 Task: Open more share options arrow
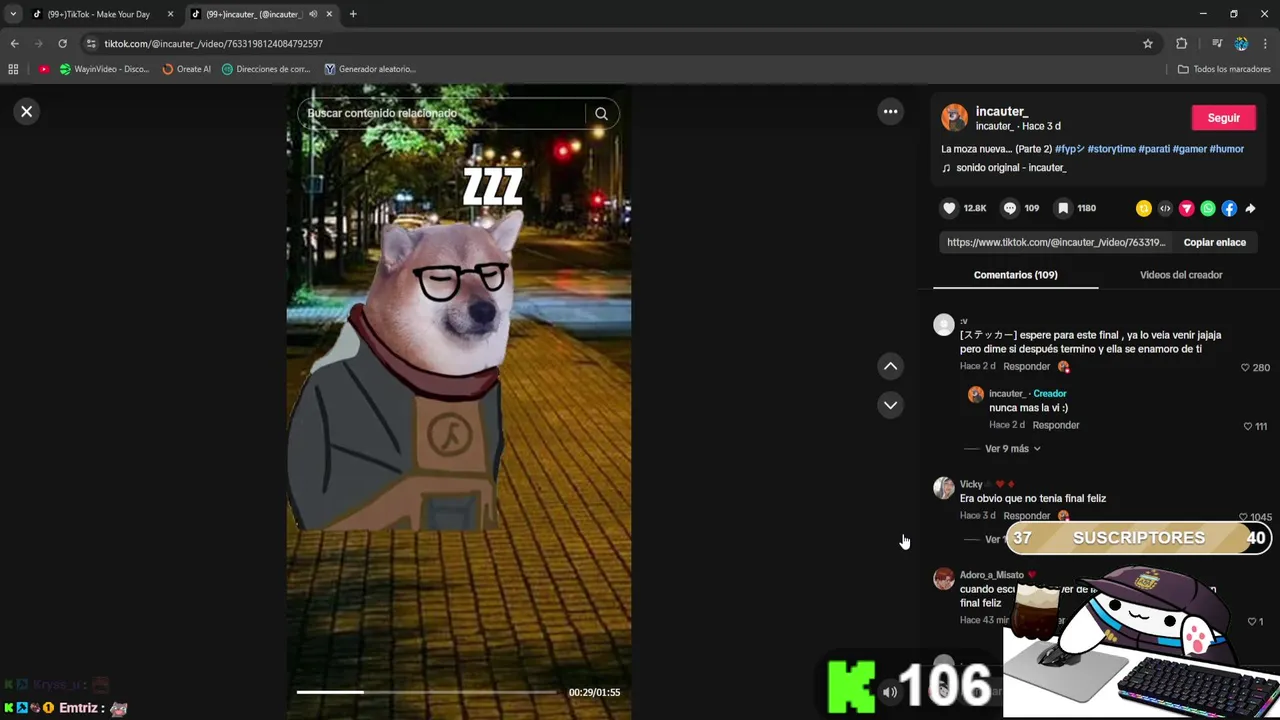pyautogui.click(x=1250, y=208)
